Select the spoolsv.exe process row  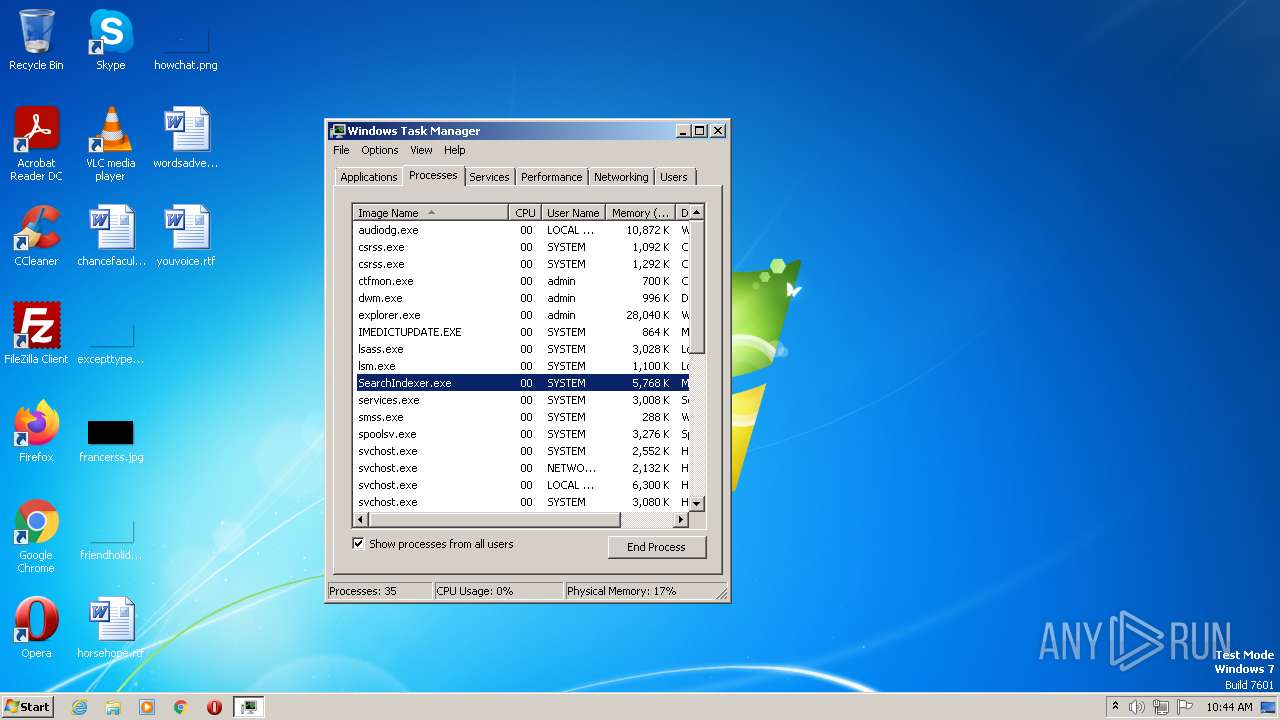pyautogui.click(x=522, y=434)
